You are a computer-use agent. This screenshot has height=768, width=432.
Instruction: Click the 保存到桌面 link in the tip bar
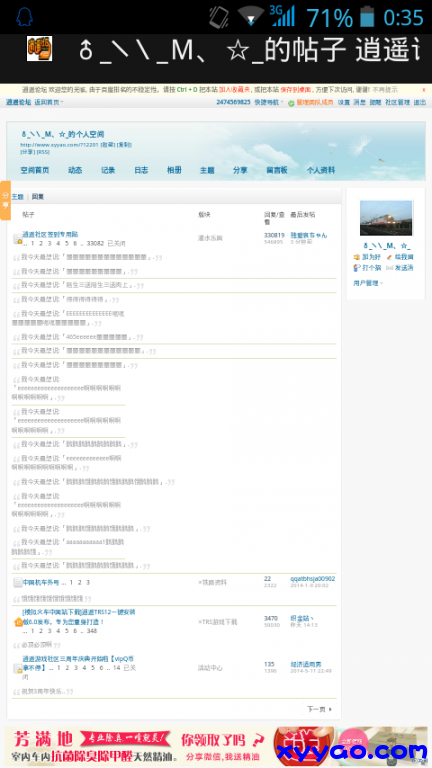tap(298, 90)
